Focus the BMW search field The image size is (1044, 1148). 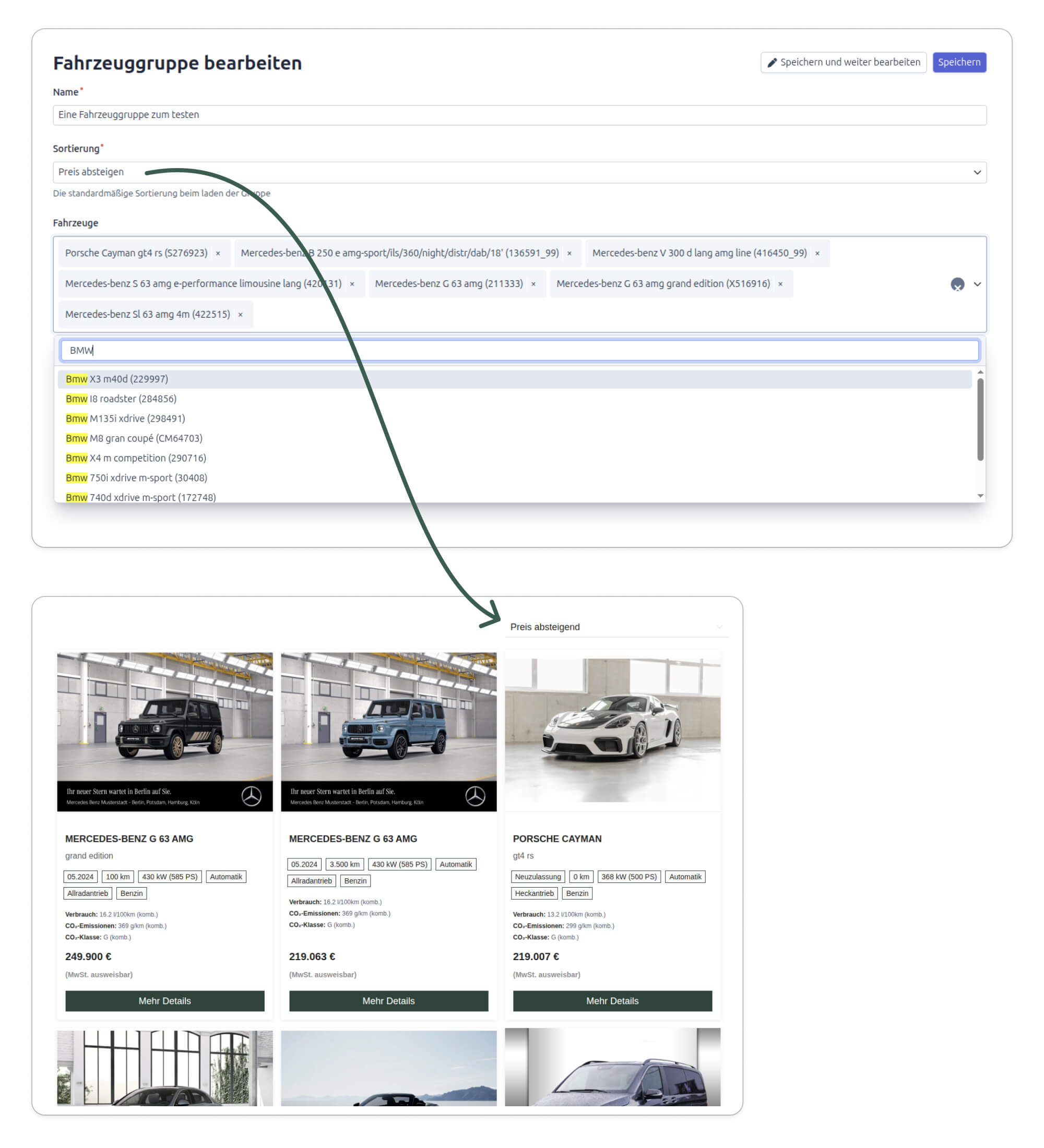pyautogui.click(x=519, y=351)
